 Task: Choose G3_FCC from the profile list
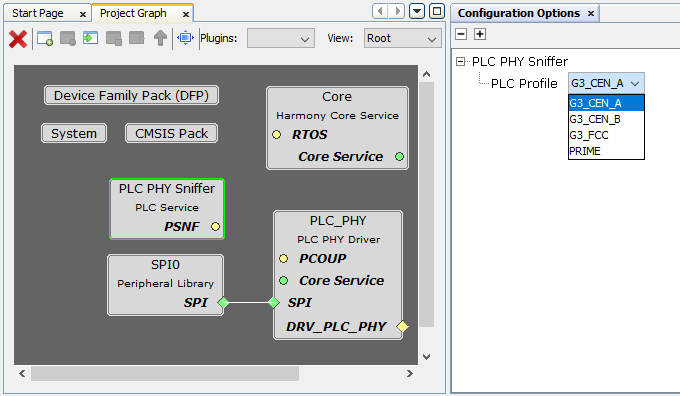click(x=606, y=135)
